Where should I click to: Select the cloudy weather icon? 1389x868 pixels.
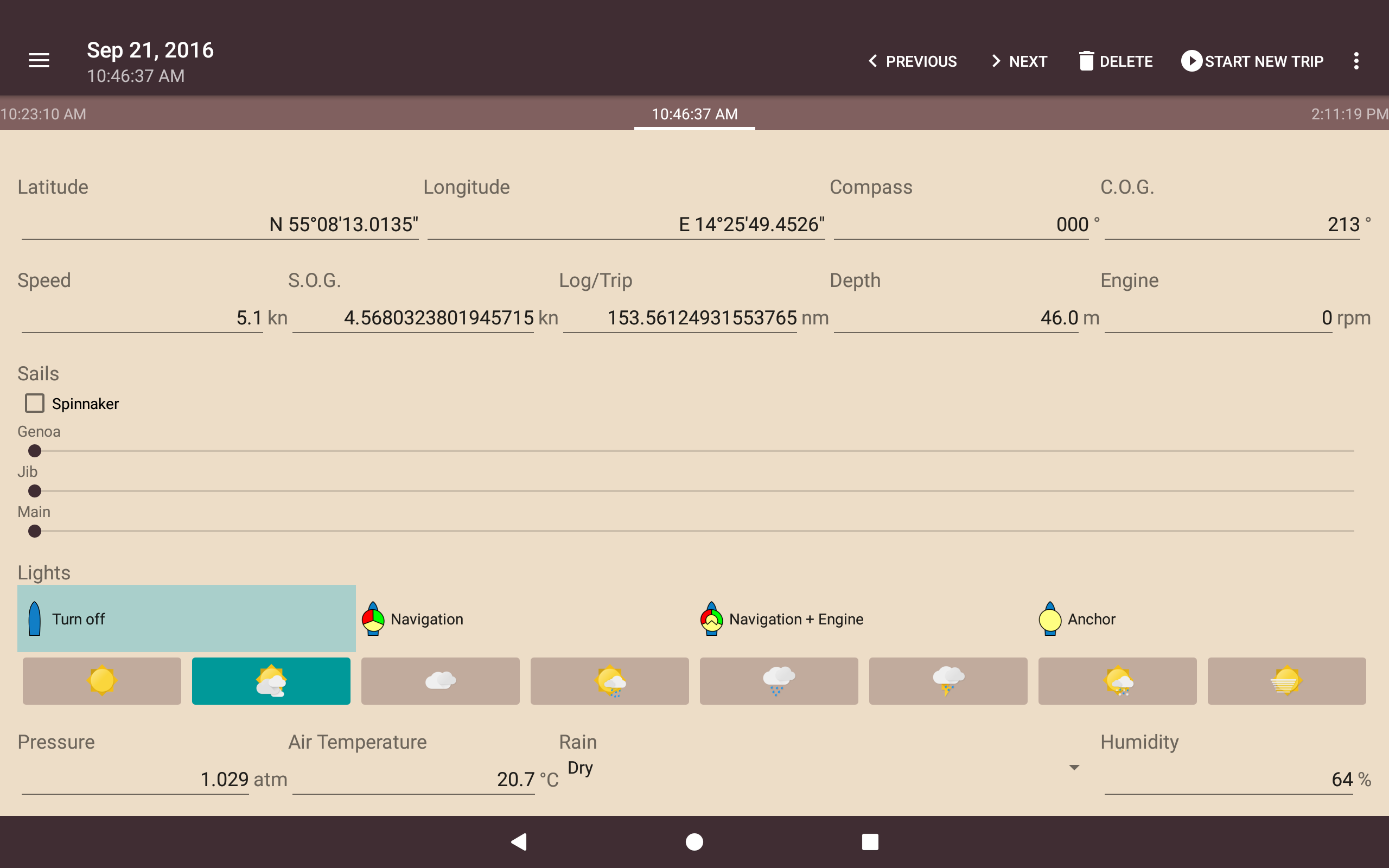440,681
